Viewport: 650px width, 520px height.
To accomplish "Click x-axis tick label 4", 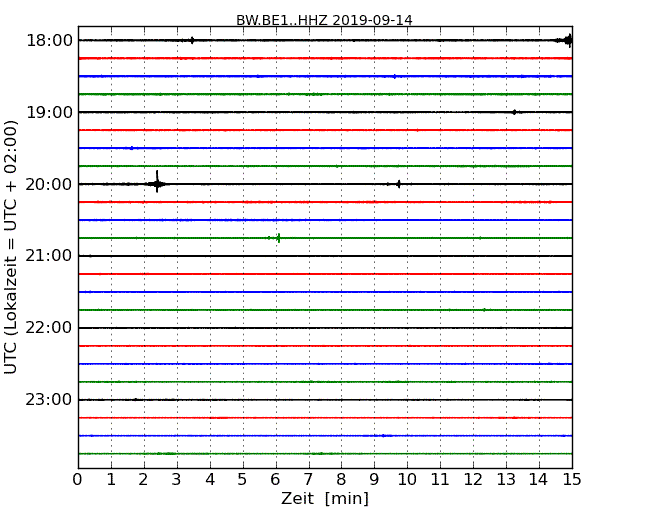I will click(x=210, y=480).
